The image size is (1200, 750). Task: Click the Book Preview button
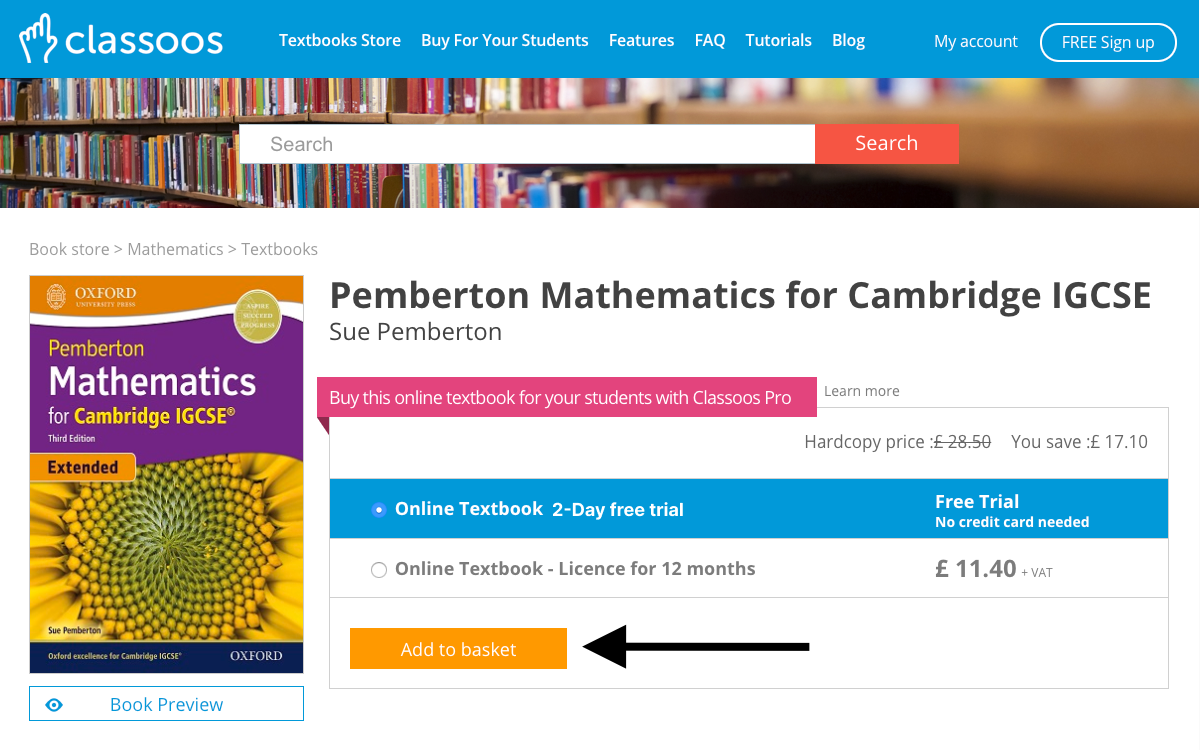click(x=166, y=705)
